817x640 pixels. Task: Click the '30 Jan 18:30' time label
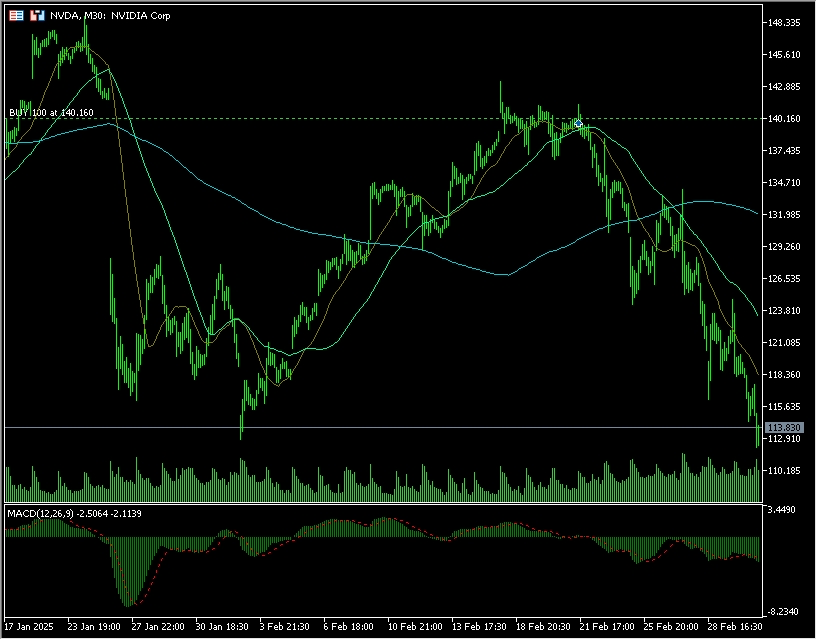coord(222,627)
